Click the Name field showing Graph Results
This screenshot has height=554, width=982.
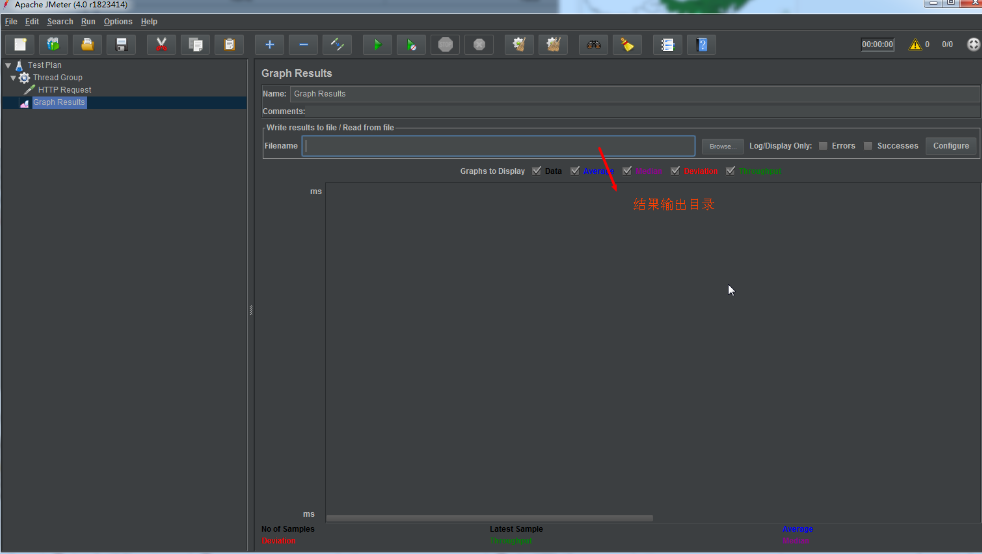(x=635, y=94)
